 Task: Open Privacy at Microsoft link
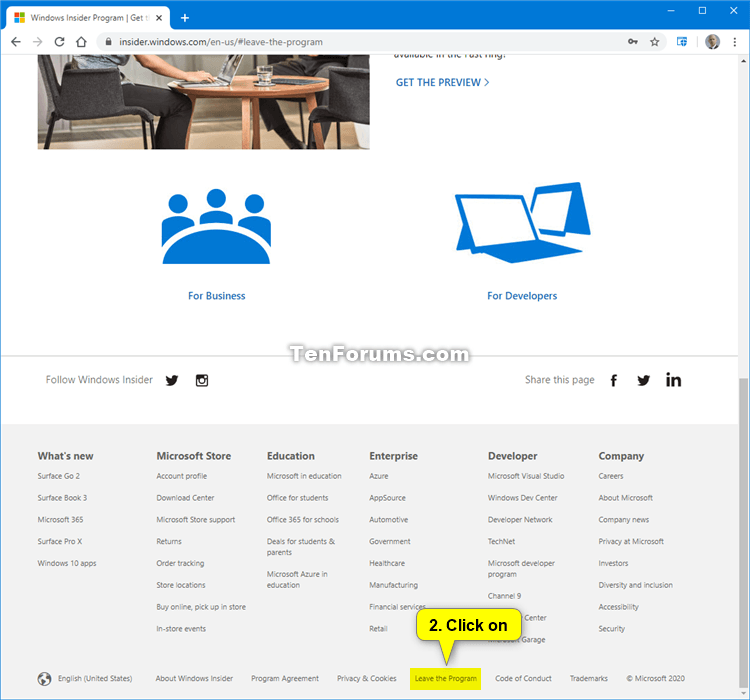[631, 541]
